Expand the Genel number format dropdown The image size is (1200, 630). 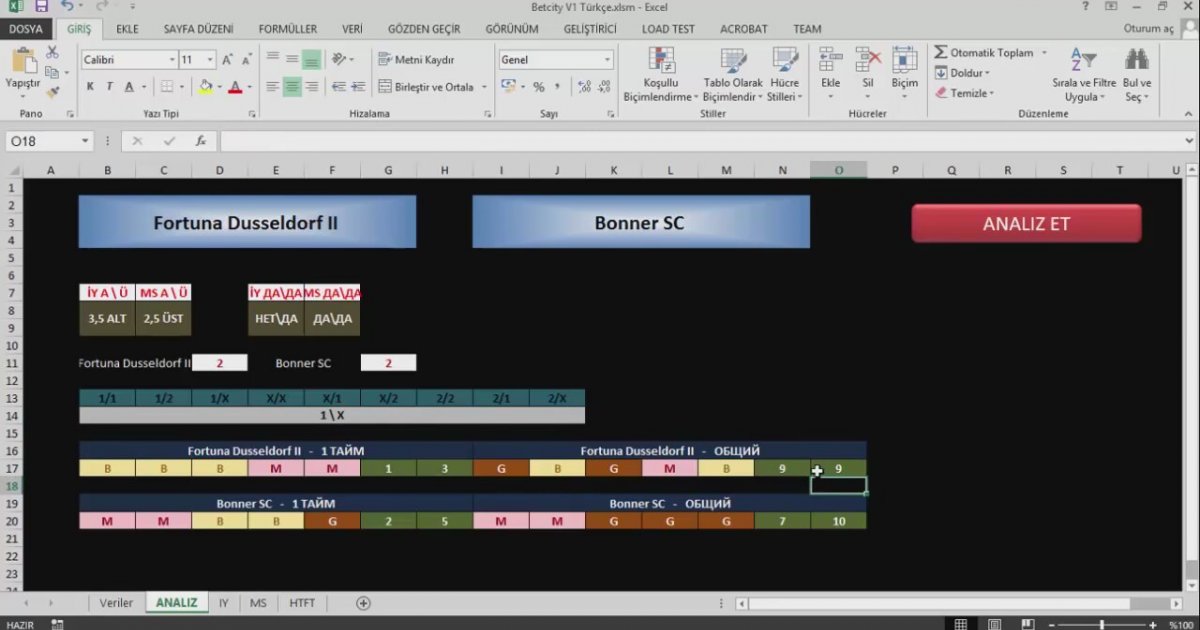pyautogui.click(x=606, y=60)
